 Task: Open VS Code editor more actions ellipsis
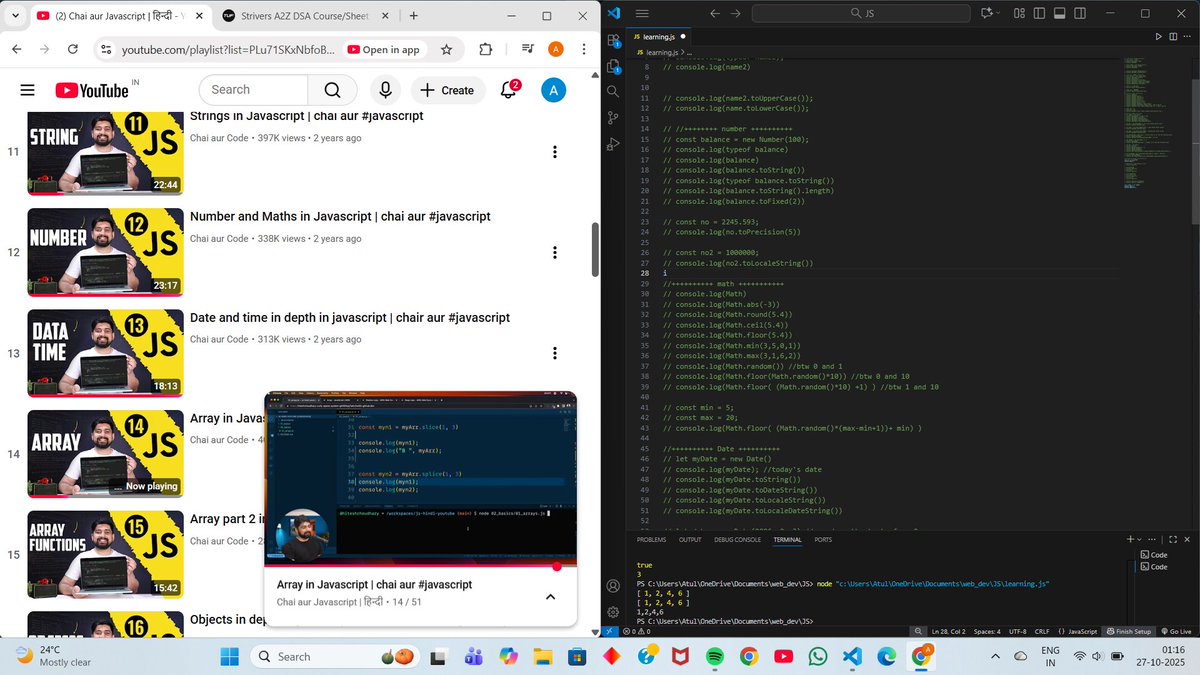click(1186, 36)
